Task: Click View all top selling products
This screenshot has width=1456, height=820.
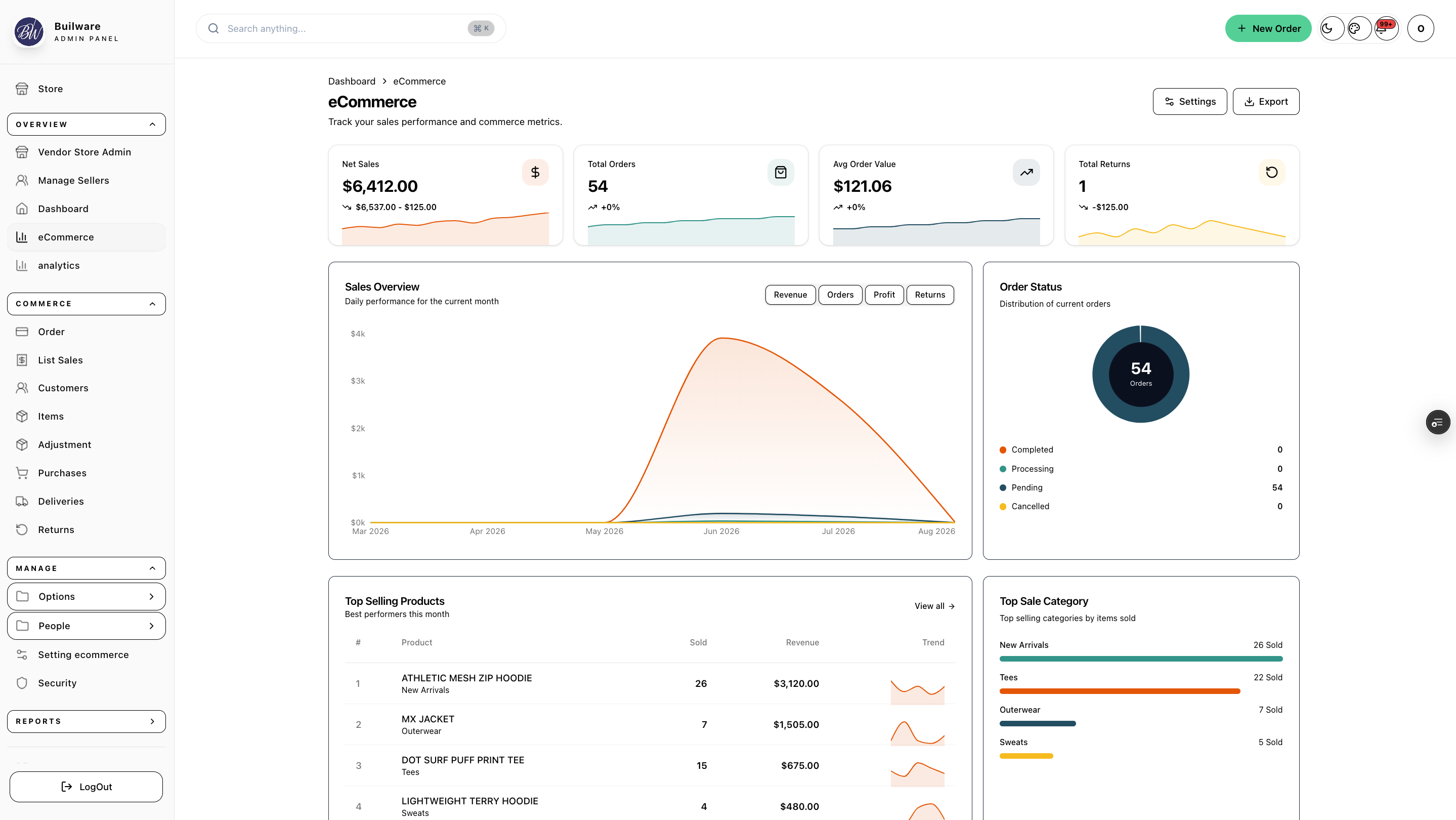Action: [x=934, y=606]
